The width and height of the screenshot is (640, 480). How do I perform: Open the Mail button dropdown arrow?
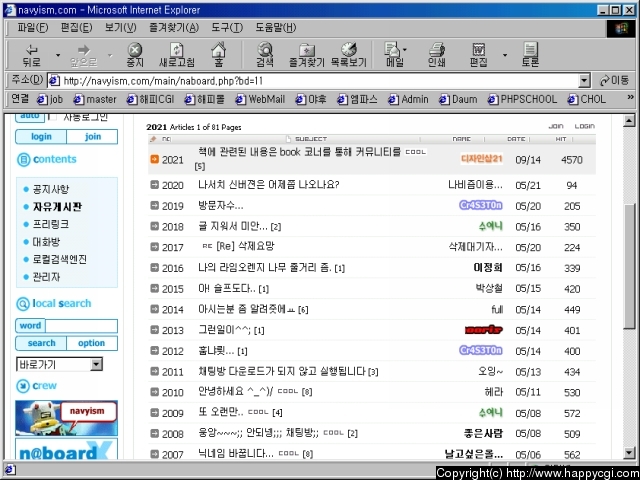pyautogui.click(x=404, y=50)
